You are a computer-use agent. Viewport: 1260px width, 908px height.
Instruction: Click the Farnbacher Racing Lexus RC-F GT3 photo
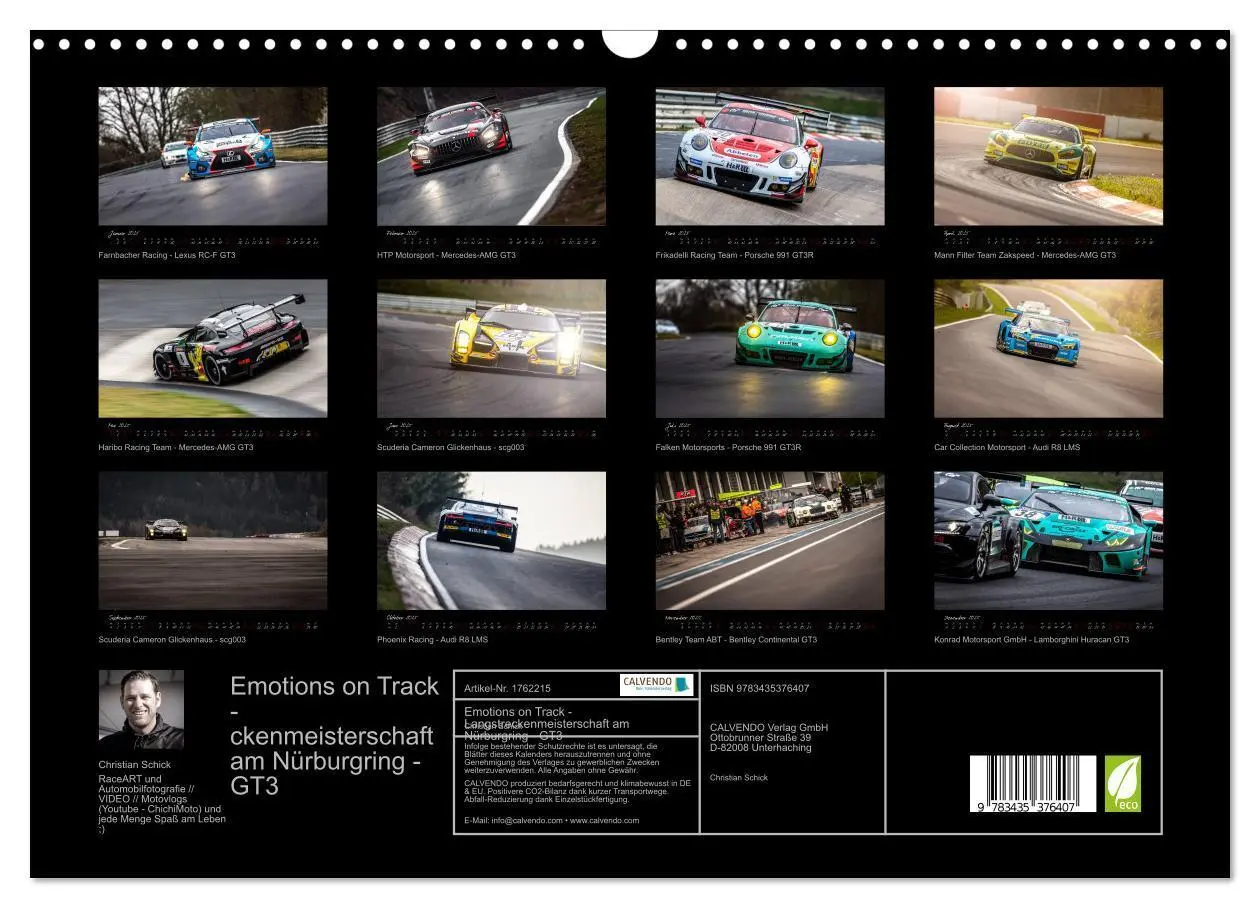[212, 156]
